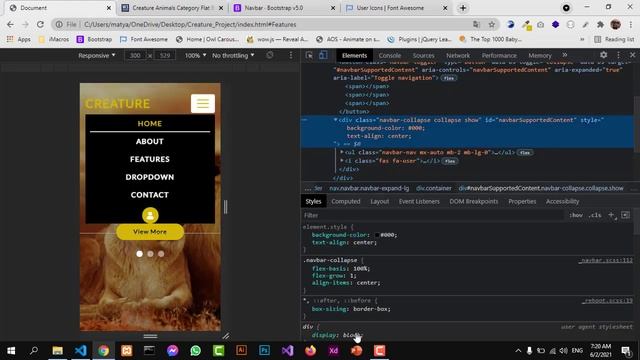This screenshot has width=640, height=360.
Task: Click the ABOUT nav link
Action: click(x=150, y=141)
